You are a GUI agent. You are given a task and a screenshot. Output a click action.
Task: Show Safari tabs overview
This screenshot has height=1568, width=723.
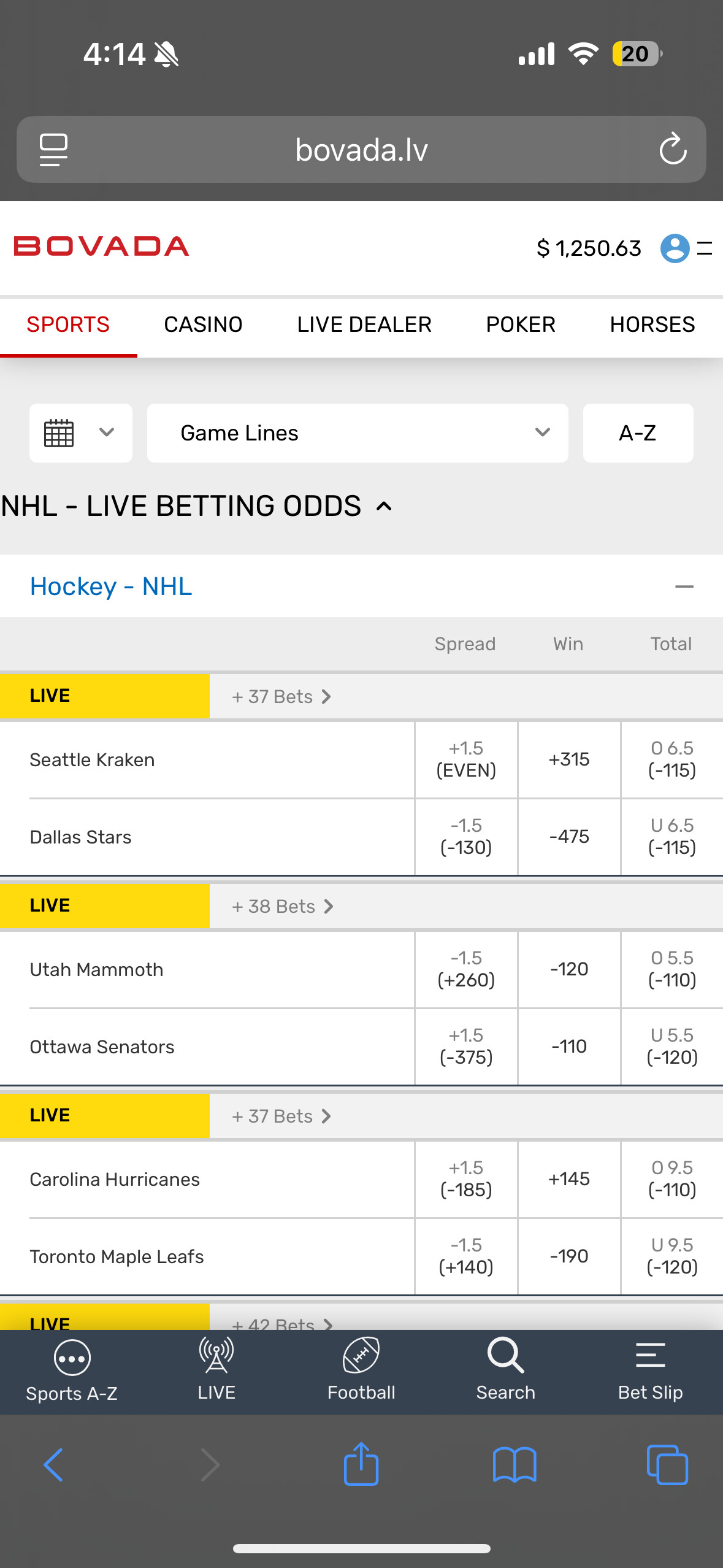coord(667,1464)
